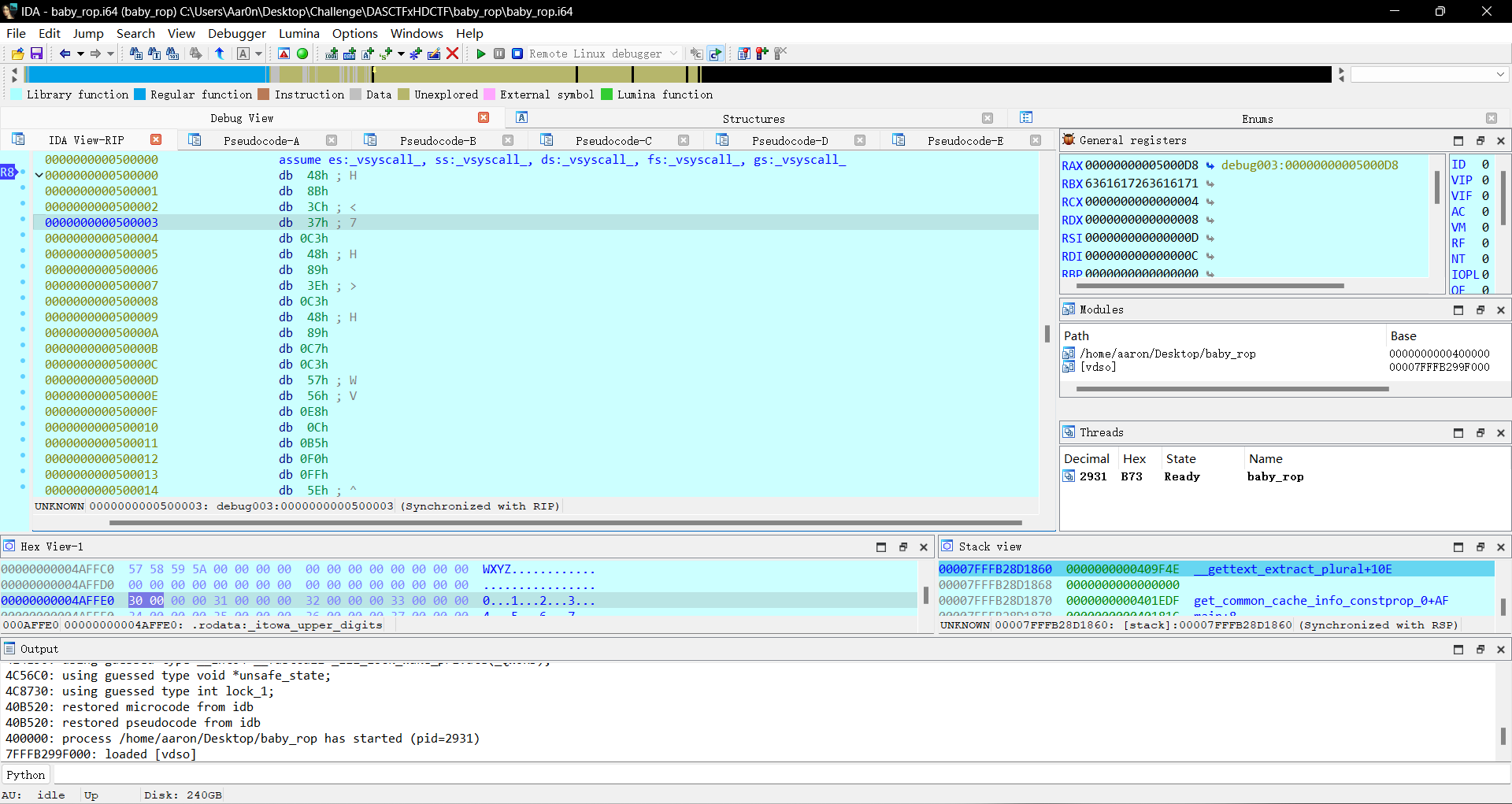Maximize the General registers panel

click(1458, 140)
